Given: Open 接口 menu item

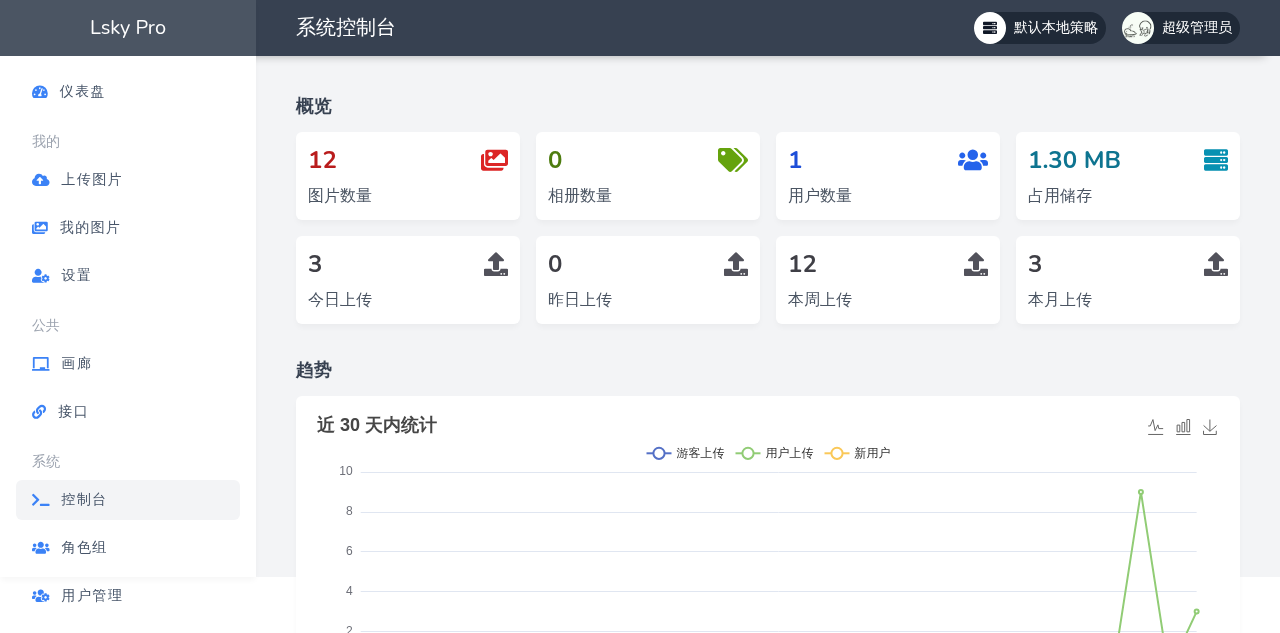Looking at the screenshot, I should click(x=128, y=412).
